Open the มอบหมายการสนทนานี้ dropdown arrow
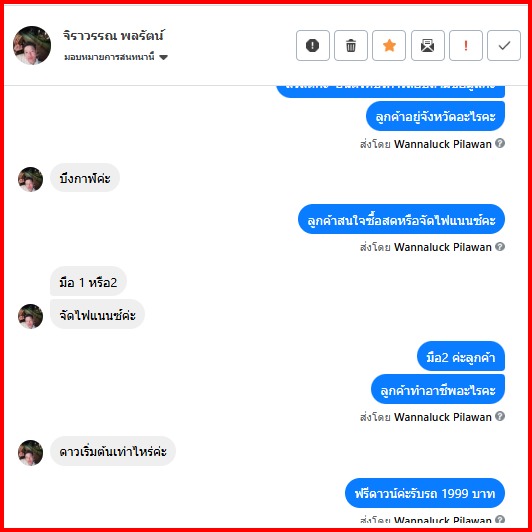The height and width of the screenshot is (532, 532). 163,57
